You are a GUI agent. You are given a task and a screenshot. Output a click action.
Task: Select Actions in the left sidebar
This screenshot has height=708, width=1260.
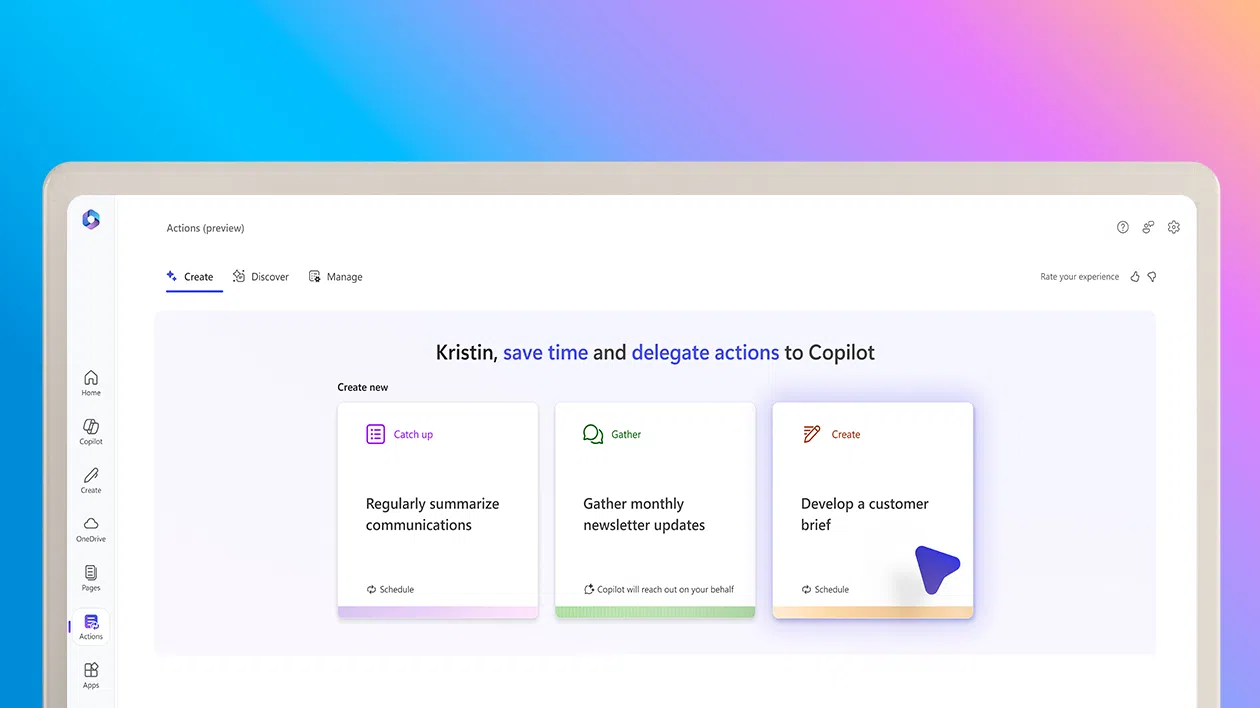[91, 627]
